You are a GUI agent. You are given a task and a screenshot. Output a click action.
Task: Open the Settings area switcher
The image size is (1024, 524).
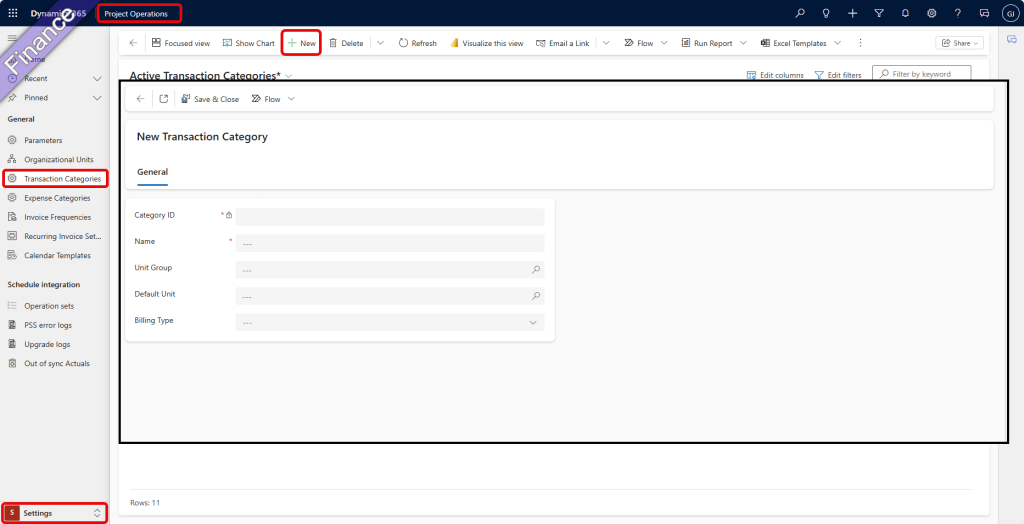pyautogui.click(x=55, y=513)
